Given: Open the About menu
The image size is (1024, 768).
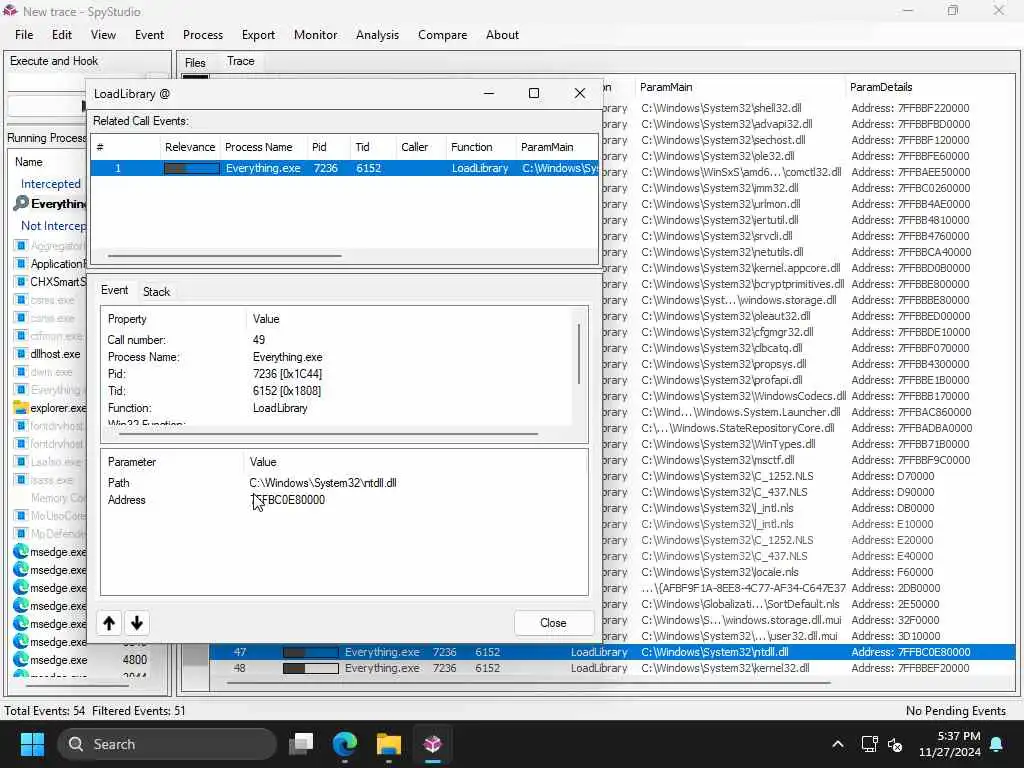Looking at the screenshot, I should click(x=502, y=35).
